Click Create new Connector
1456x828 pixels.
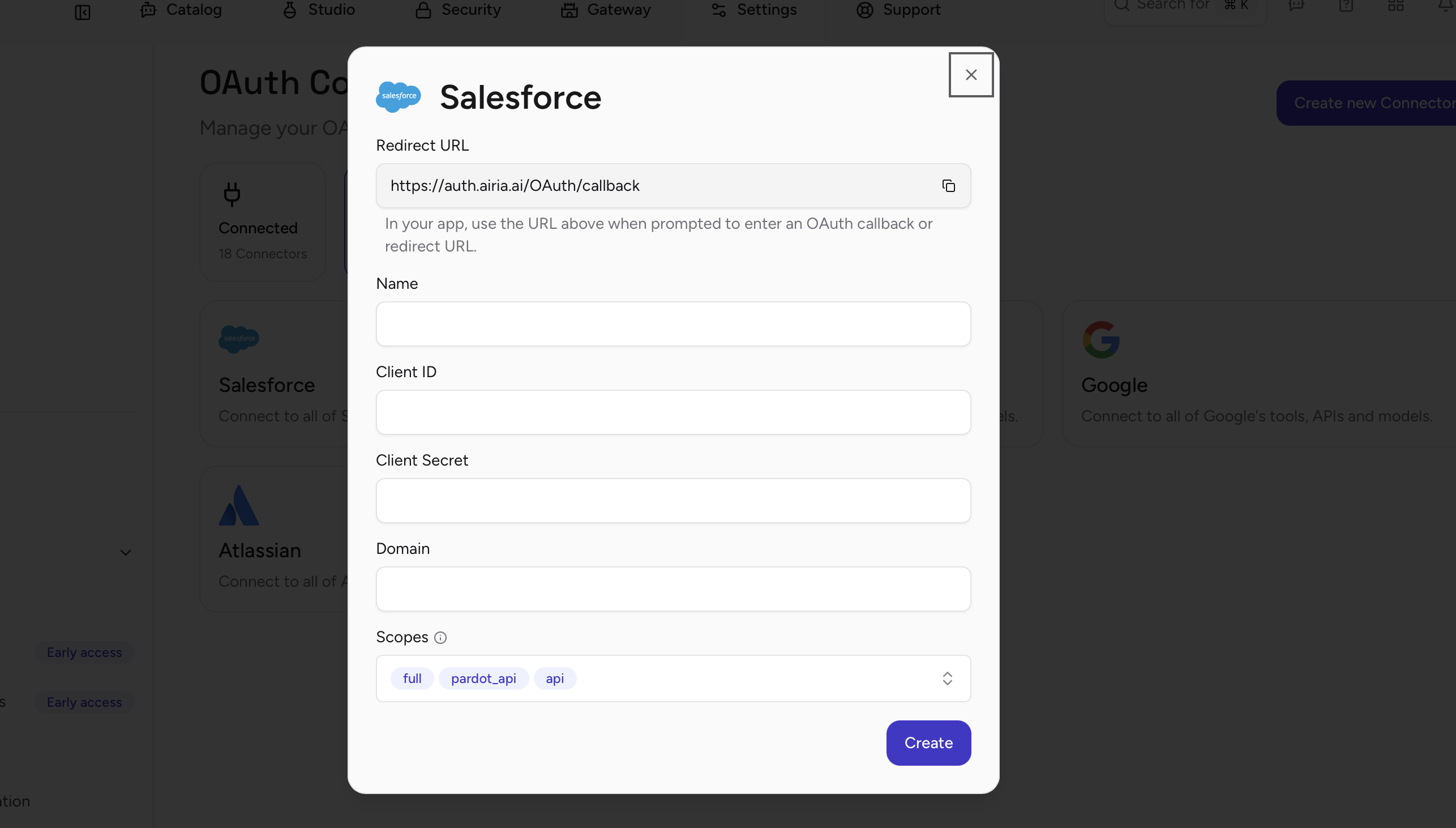(x=1374, y=103)
